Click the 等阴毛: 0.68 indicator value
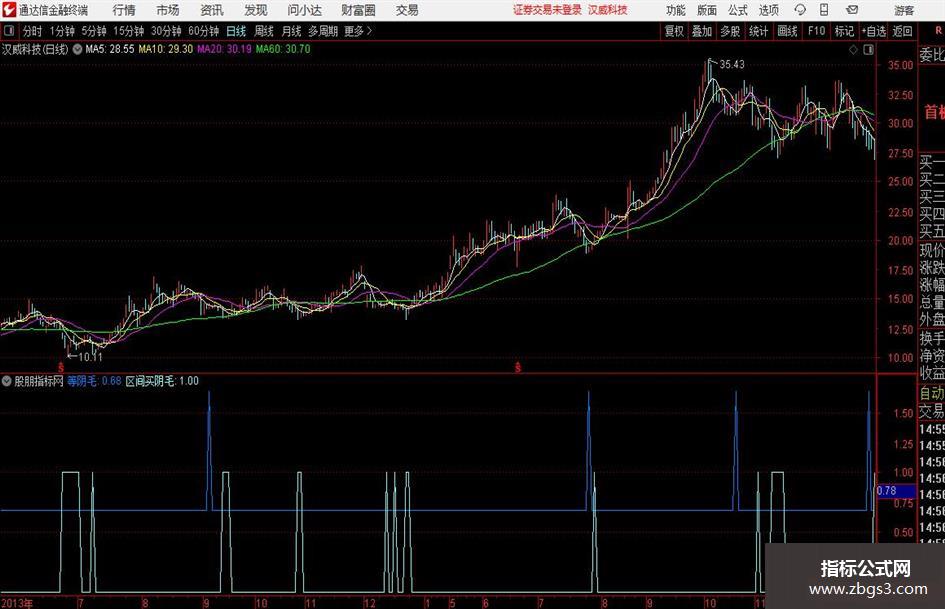This screenshot has width=945, height=609. (x=94, y=381)
